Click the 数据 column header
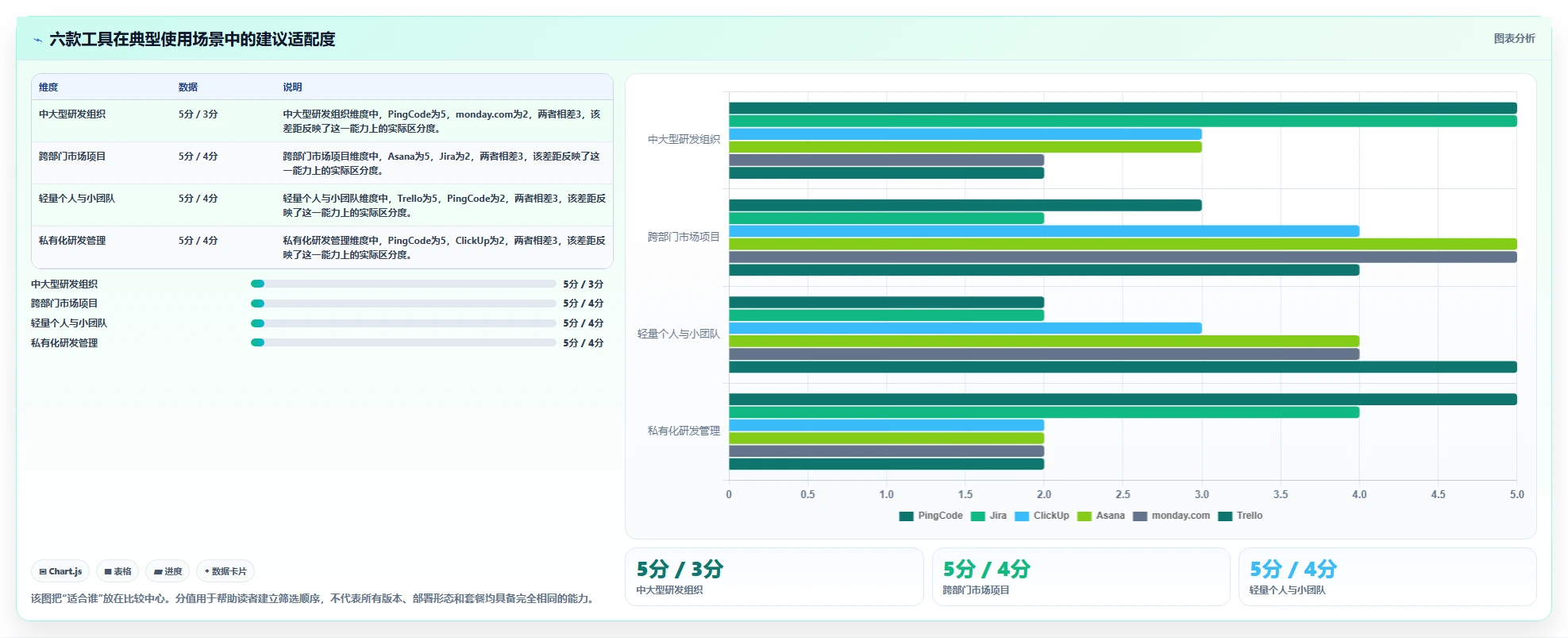This screenshot has width=1568, height=638. (x=188, y=87)
